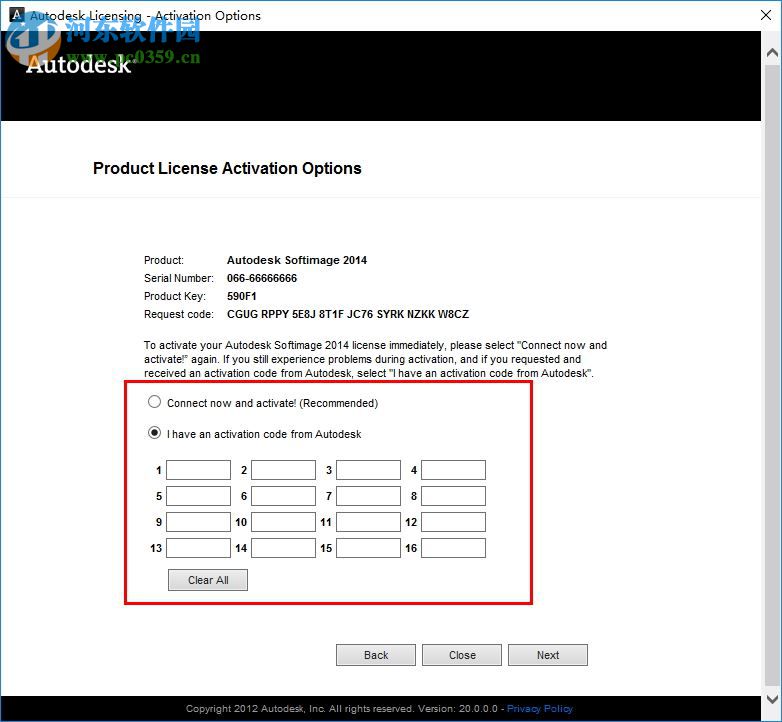Click activation code field 12

[x=453, y=522]
